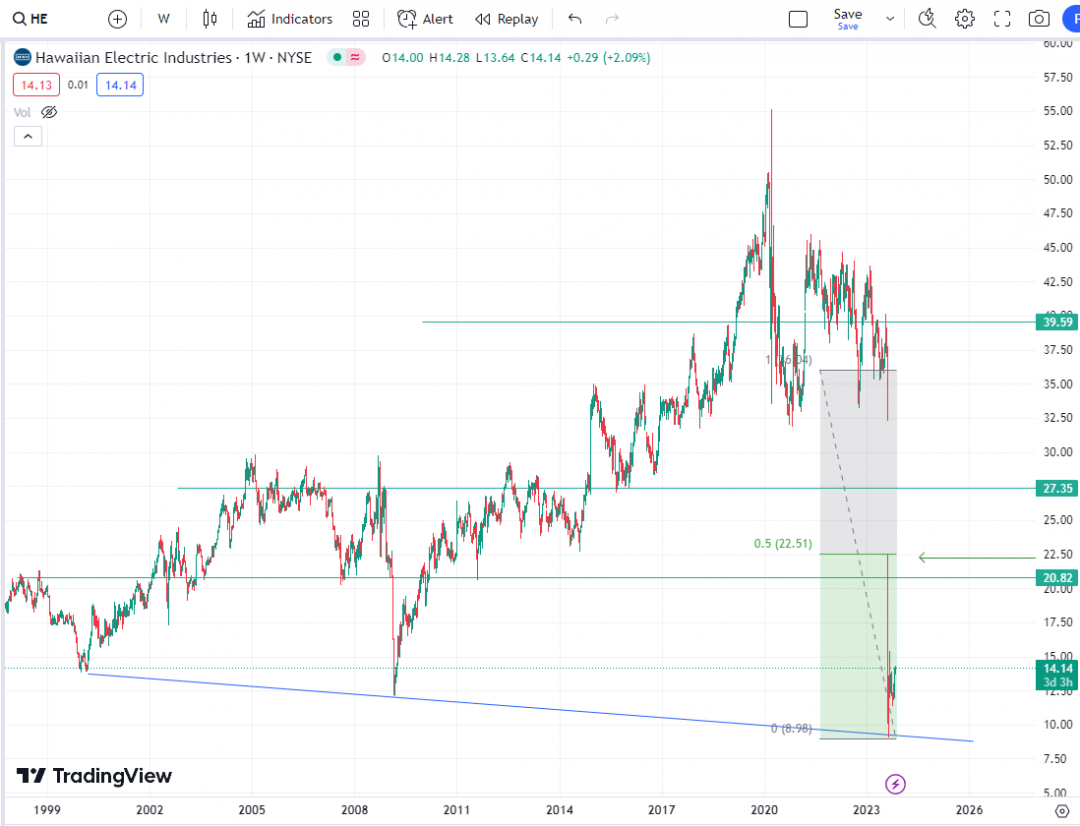The height and width of the screenshot is (826, 1080).
Task: Start bar Replay mode
Action: (x=507, y=19)
